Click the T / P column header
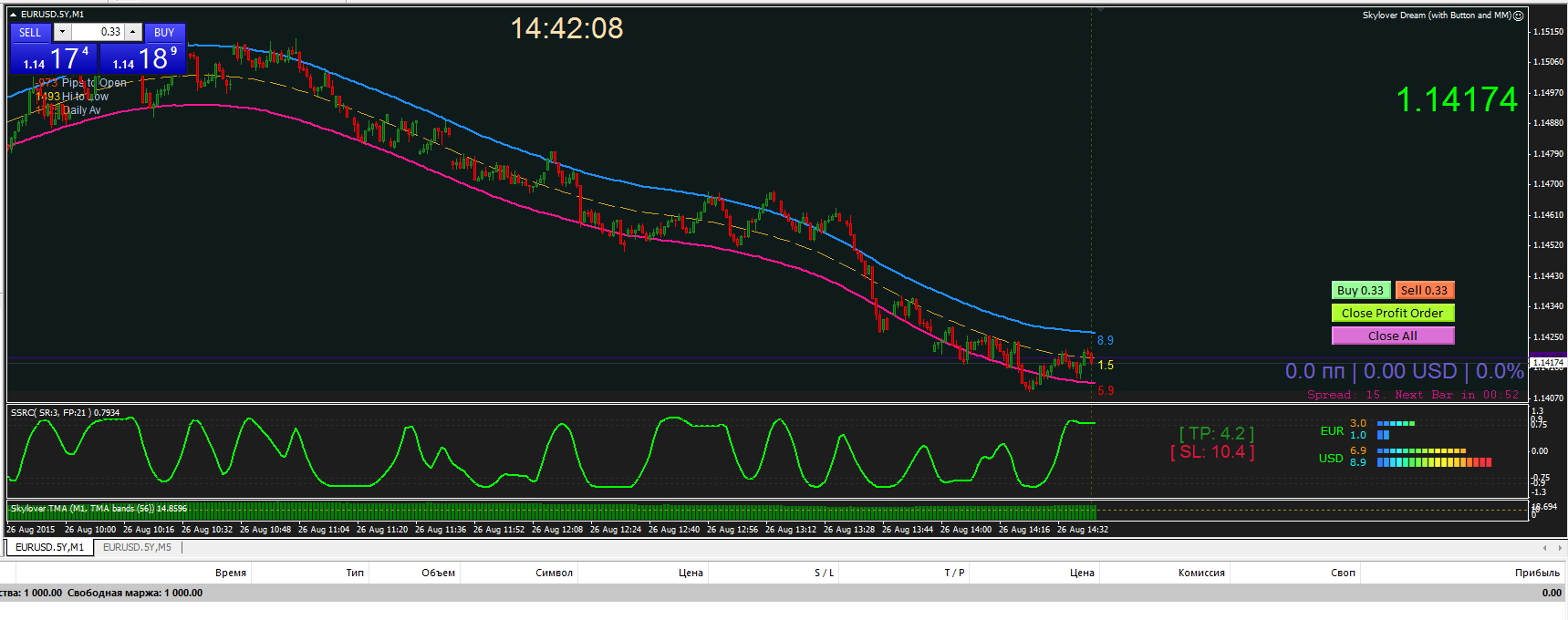The width and height of the screenshot is (1568, 620). pyautogui.click(x=954, y=573)
